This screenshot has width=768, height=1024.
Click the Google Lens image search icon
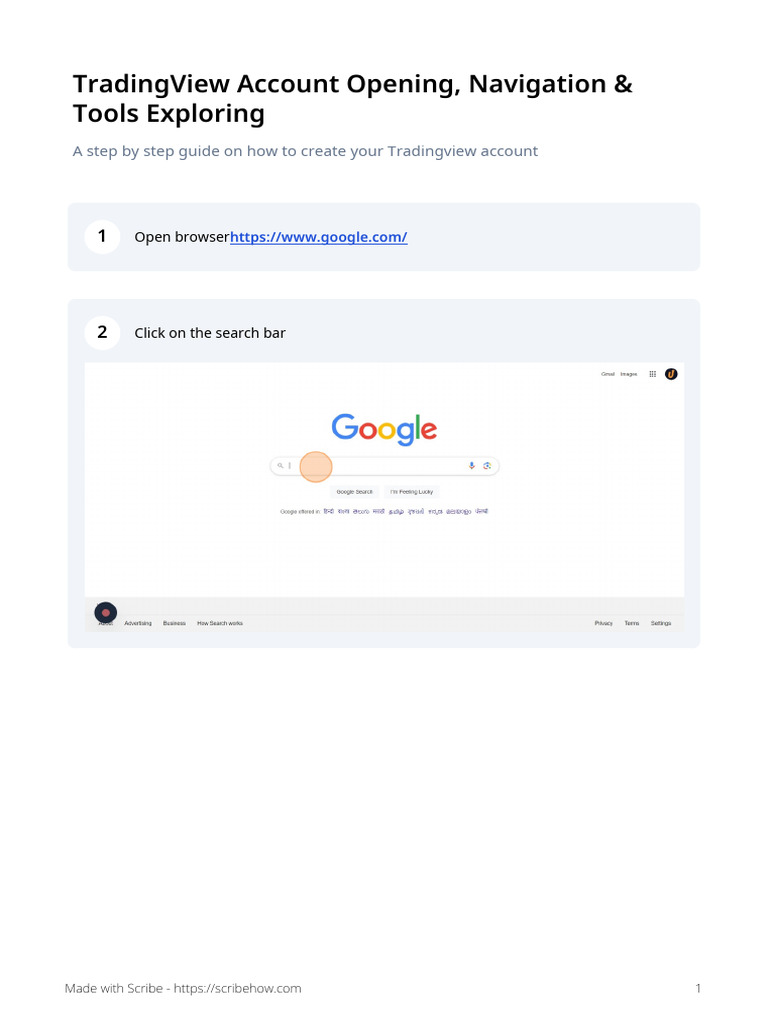[486, 466]
